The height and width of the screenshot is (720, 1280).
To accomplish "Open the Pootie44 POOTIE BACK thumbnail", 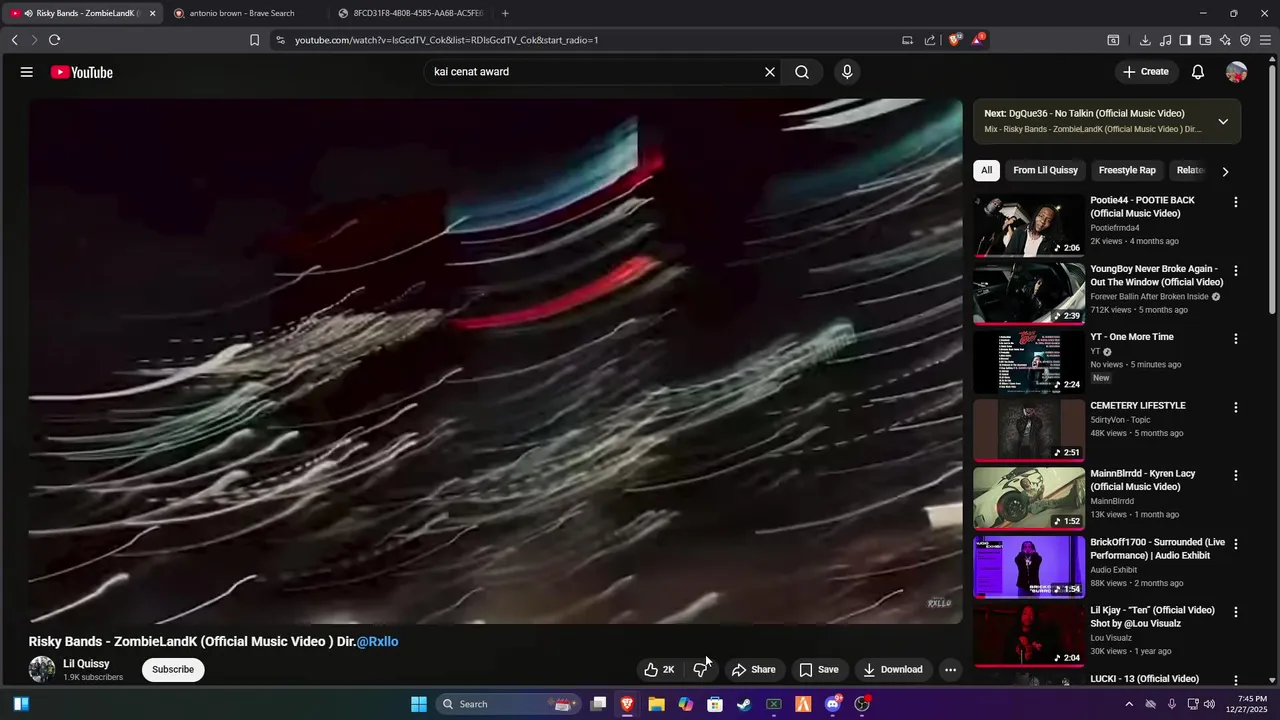I will 1029,225.
